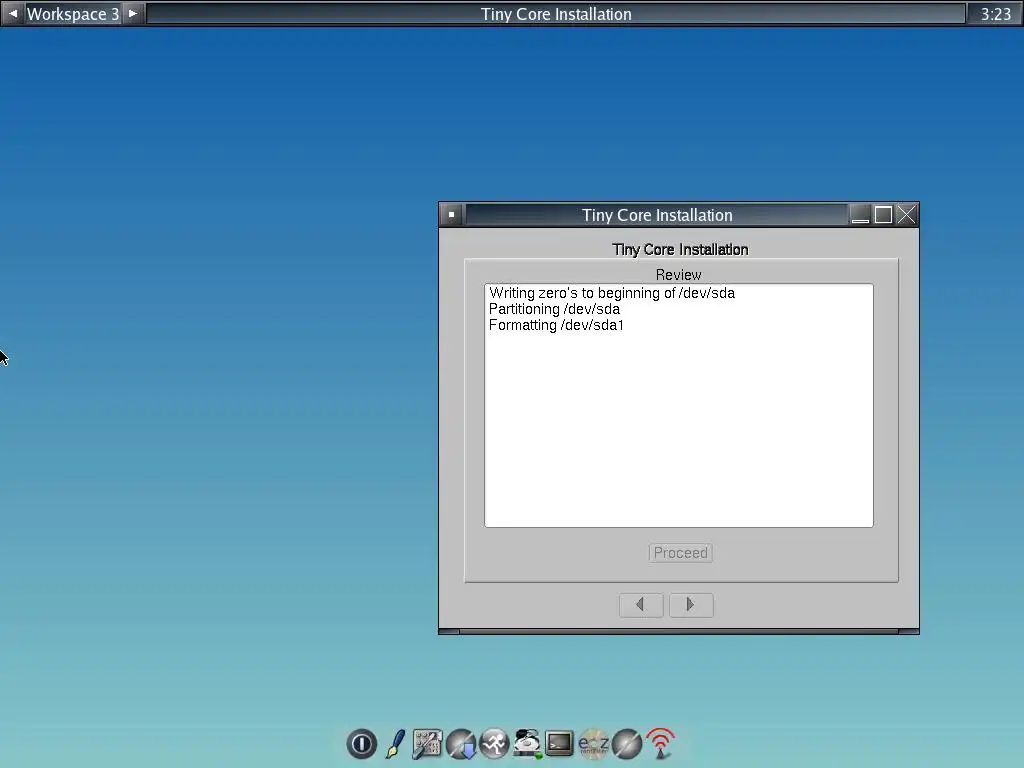Click the Review heading label

[679, 275]
